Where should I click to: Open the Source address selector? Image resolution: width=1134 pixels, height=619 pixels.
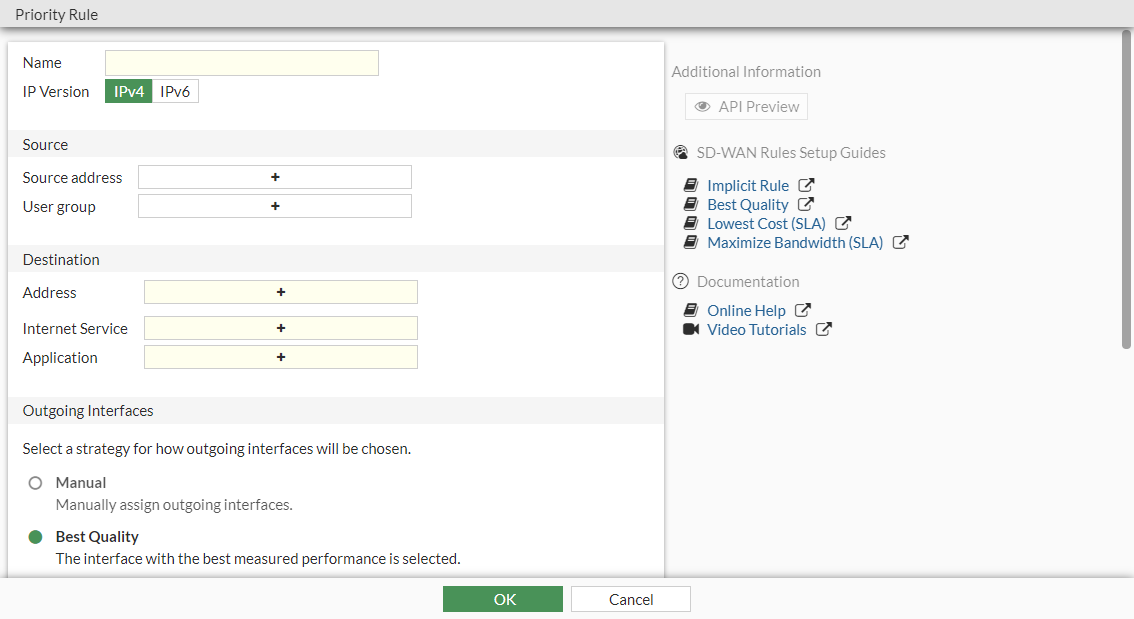click(275, 177)
